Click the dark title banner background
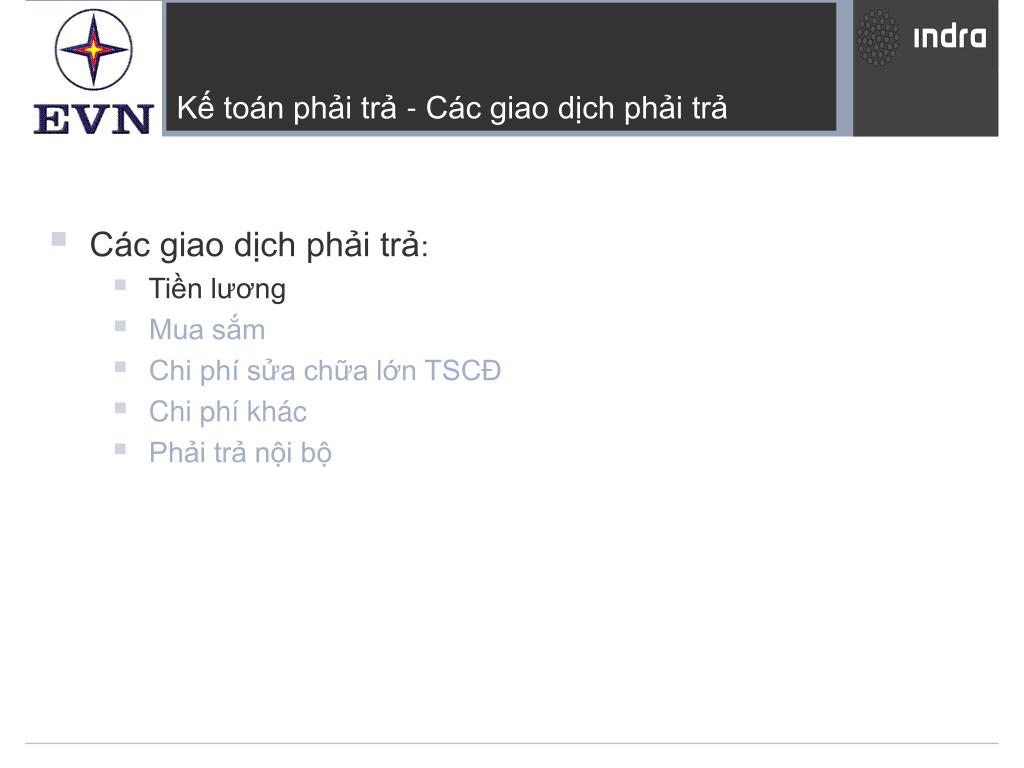1024x768 pixels. click(x=500, y=46)
